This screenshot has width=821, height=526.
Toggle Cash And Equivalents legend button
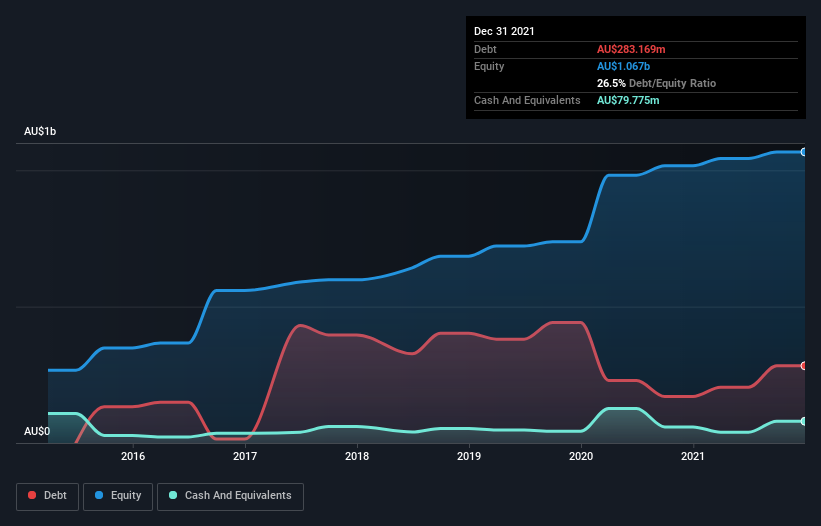point(230,496)
